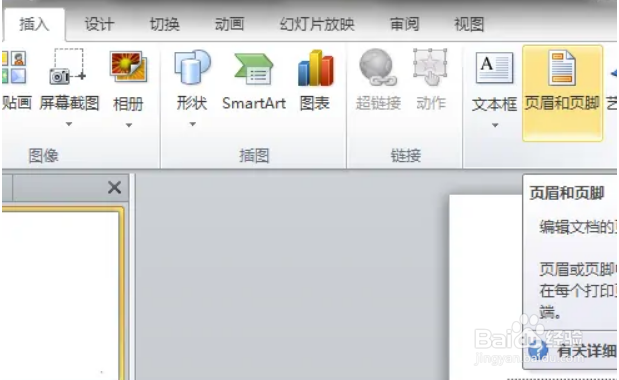
Task: Click the 文本框 text box icon
Action: point(494,68)
